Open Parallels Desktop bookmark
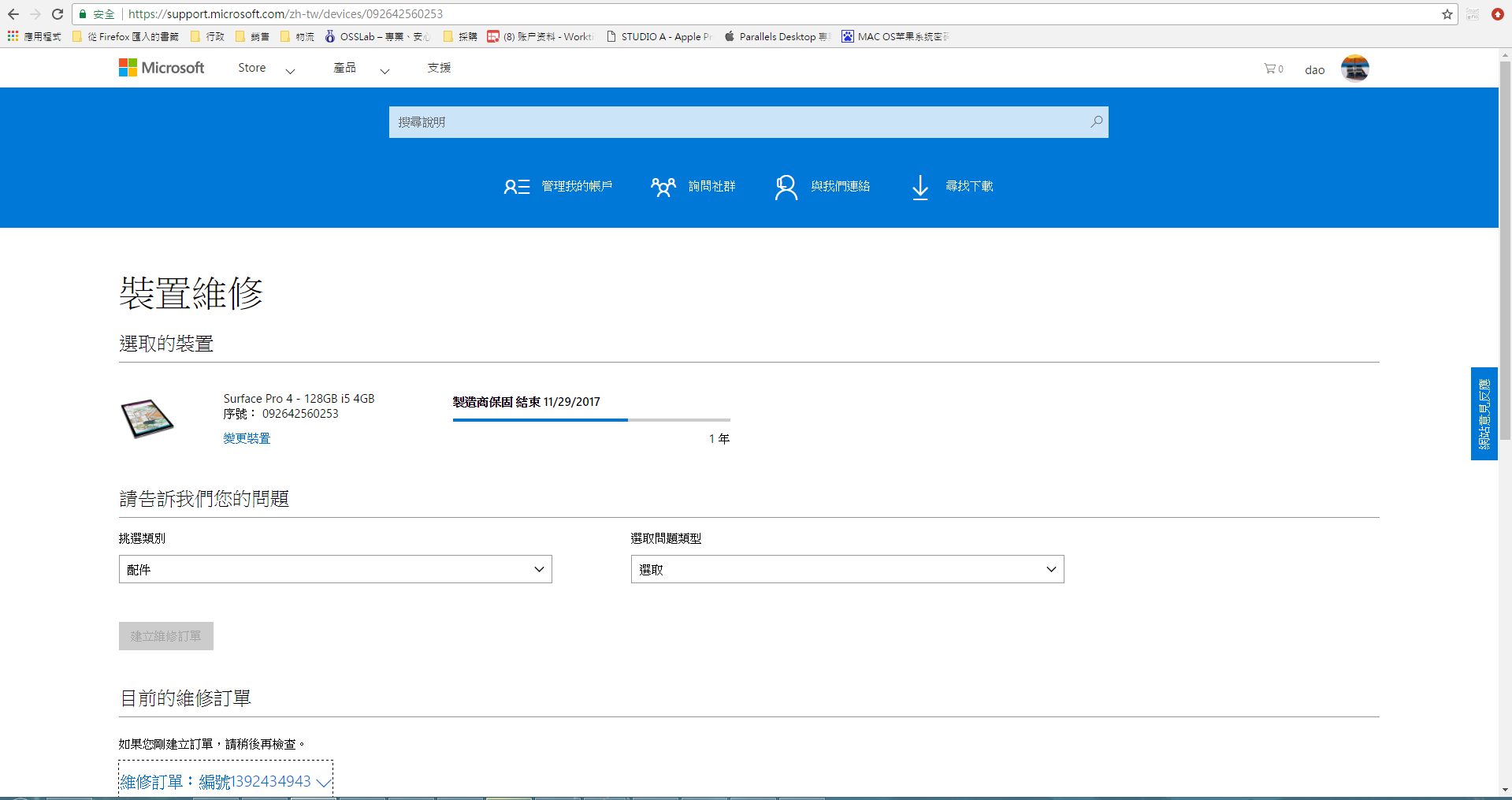 click(777, 36)
